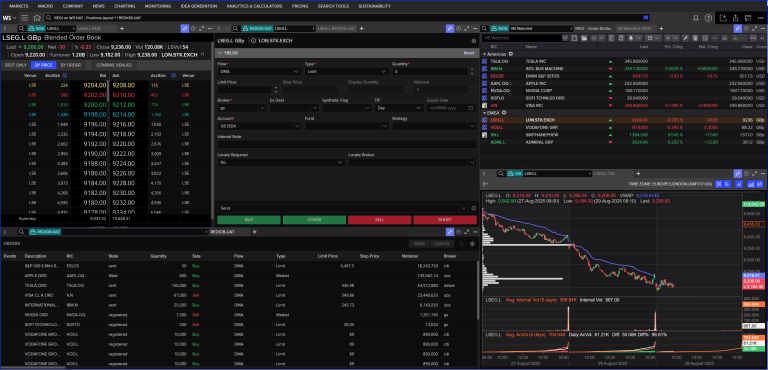Collapse the Americas watchlist group
Screen dimensions: 768x370
click(x=484, y=53)
